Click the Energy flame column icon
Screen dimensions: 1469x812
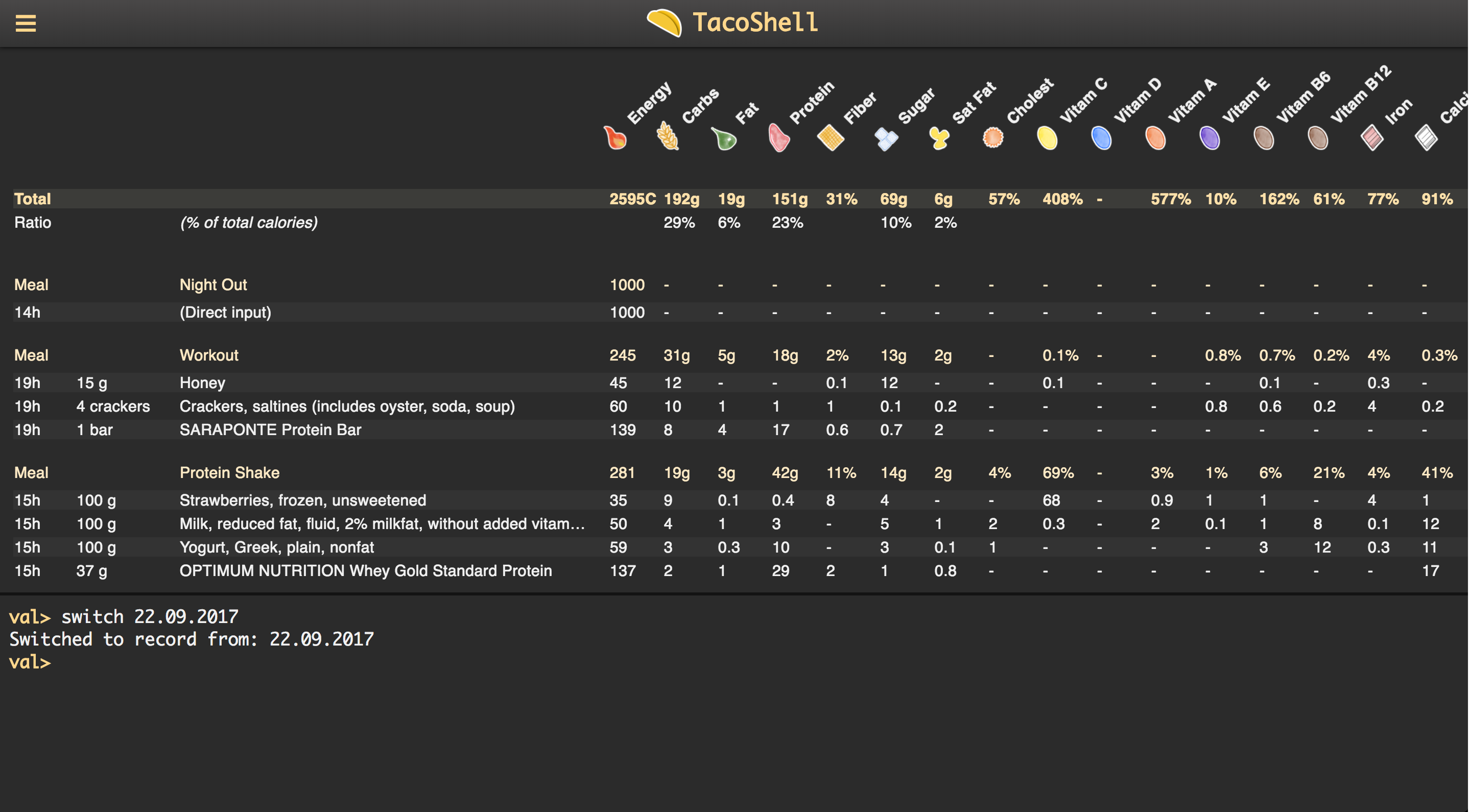[616, 138]
